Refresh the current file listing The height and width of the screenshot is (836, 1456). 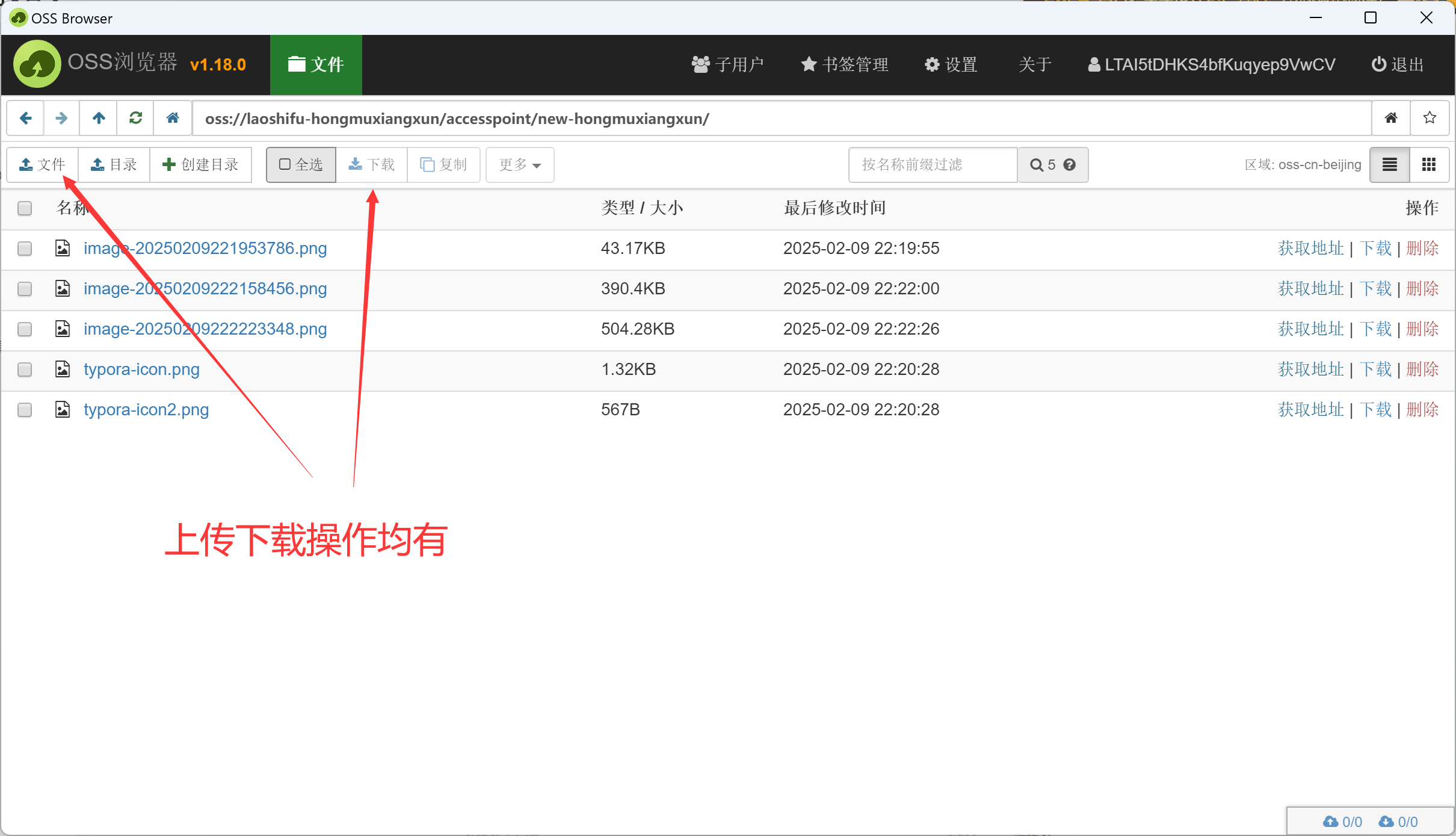pyautogui.click(x=136, y=118)
